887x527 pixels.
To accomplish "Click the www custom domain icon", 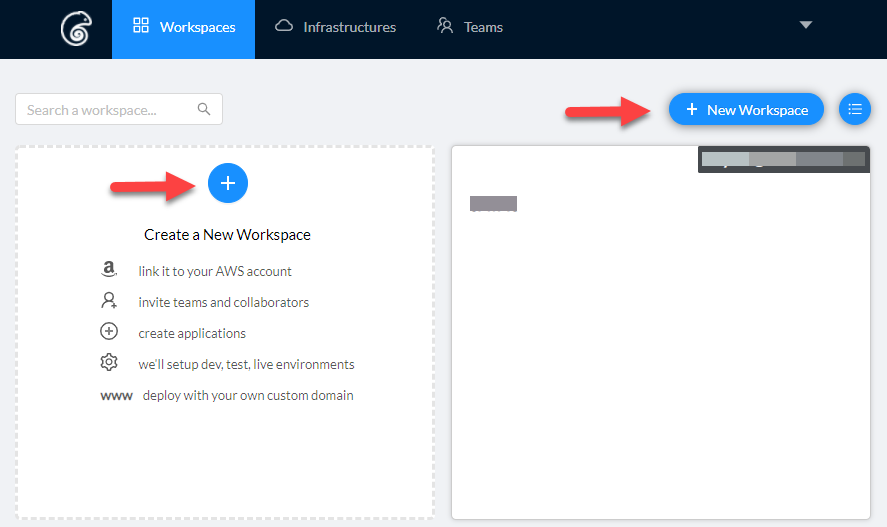I will [x=116, y=395].
